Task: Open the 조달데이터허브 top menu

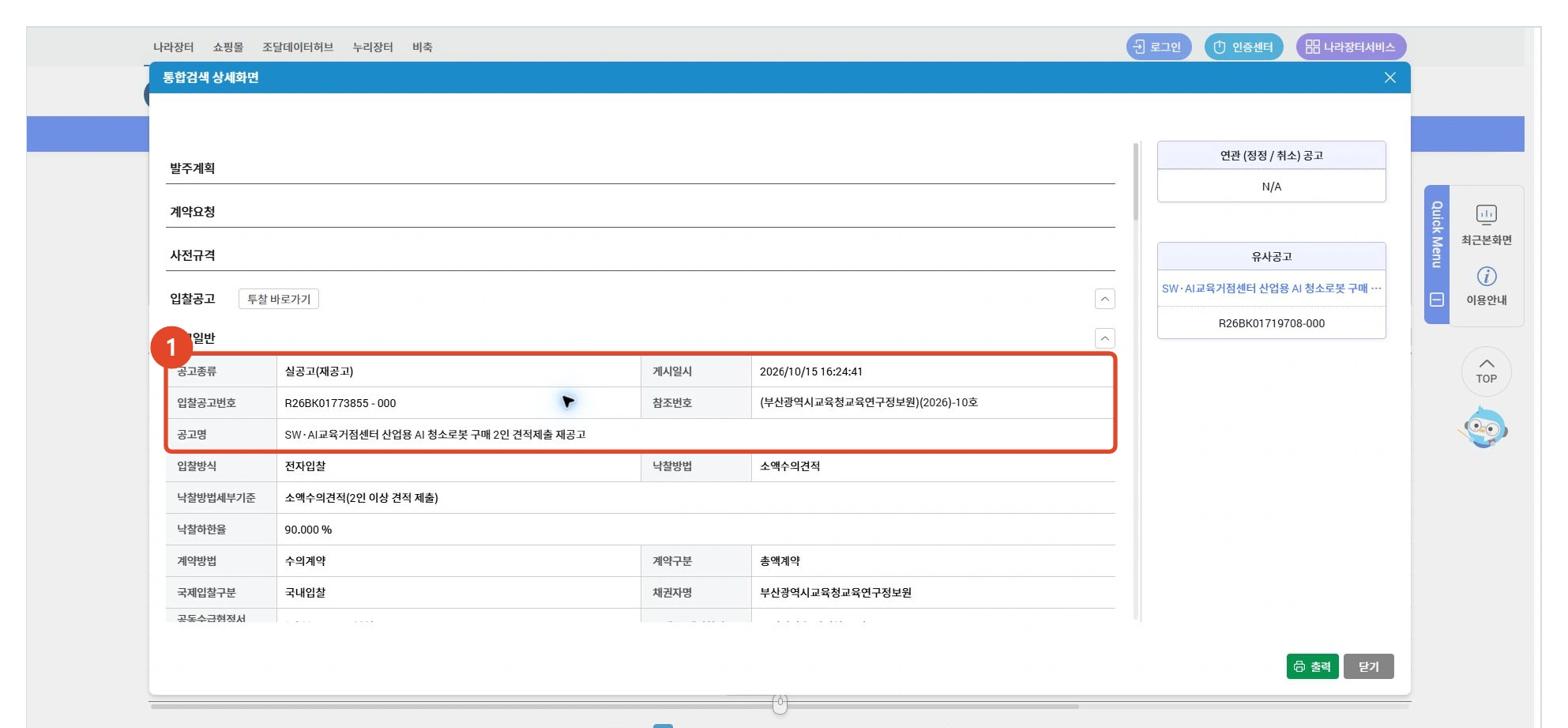Action: (x=298, y=47)
